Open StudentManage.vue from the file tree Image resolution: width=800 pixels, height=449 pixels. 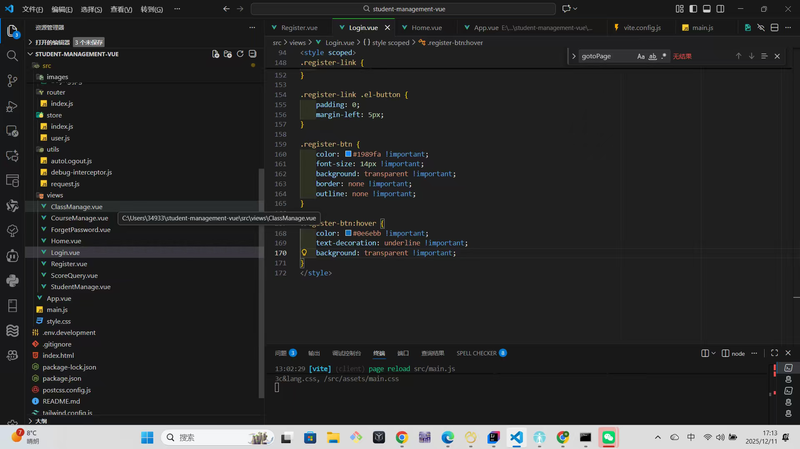[x=80, y=287]
